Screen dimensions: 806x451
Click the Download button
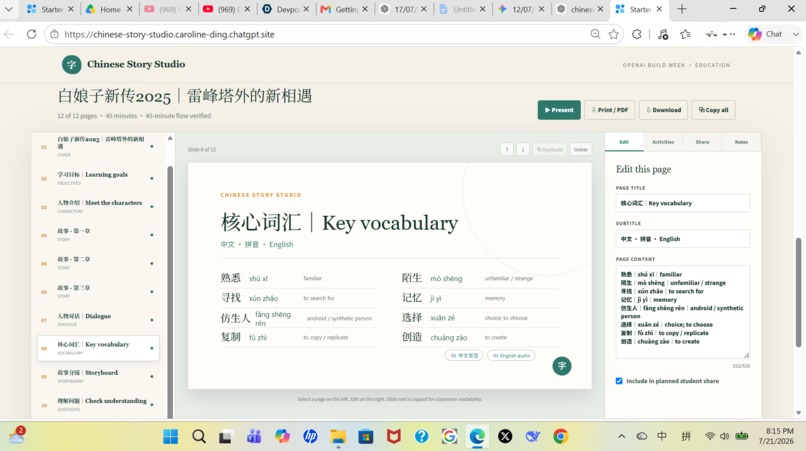[664, 110]
